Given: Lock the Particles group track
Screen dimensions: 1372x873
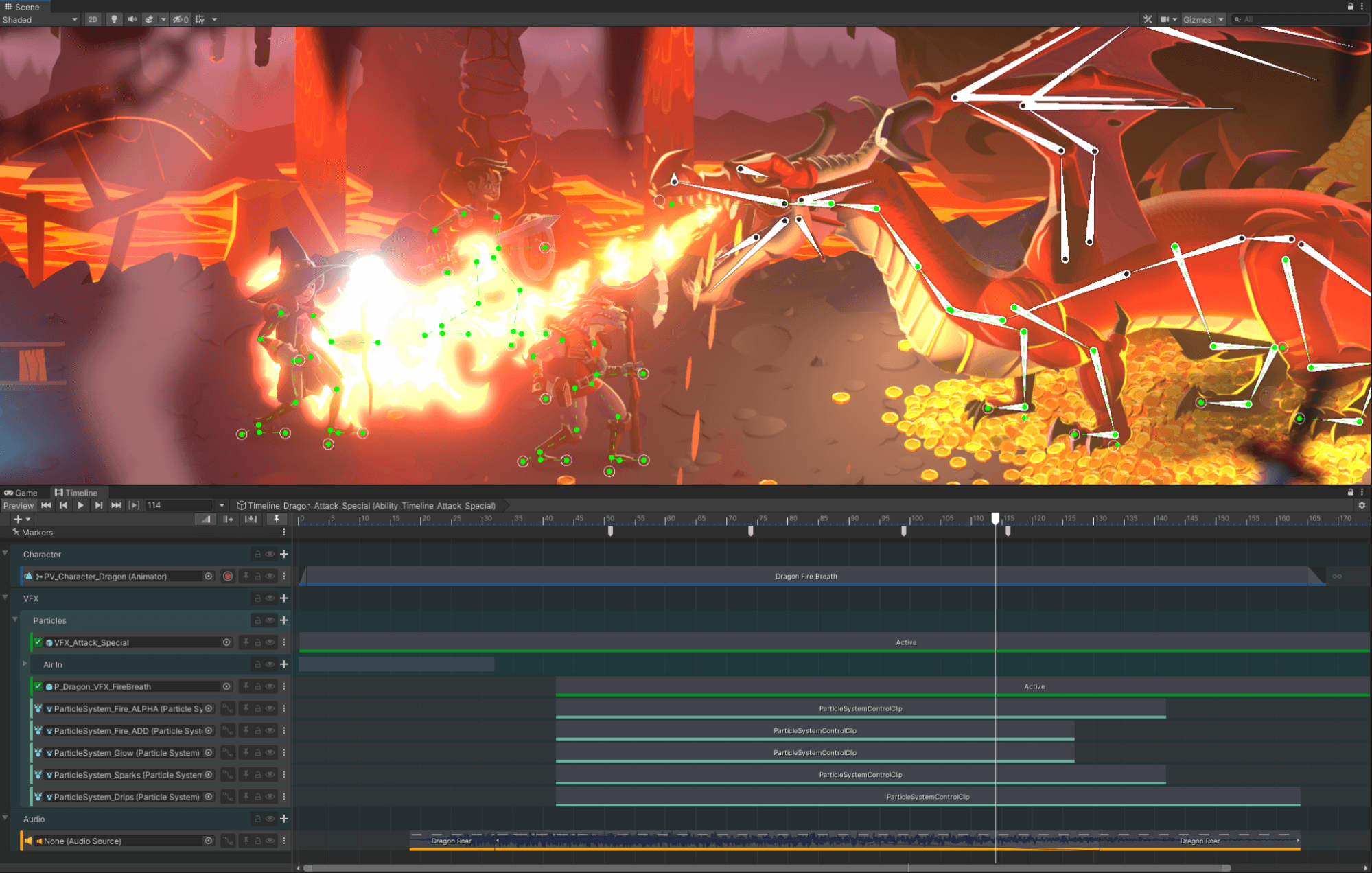Looking at the screenshot, I should (x=258, y=620).
